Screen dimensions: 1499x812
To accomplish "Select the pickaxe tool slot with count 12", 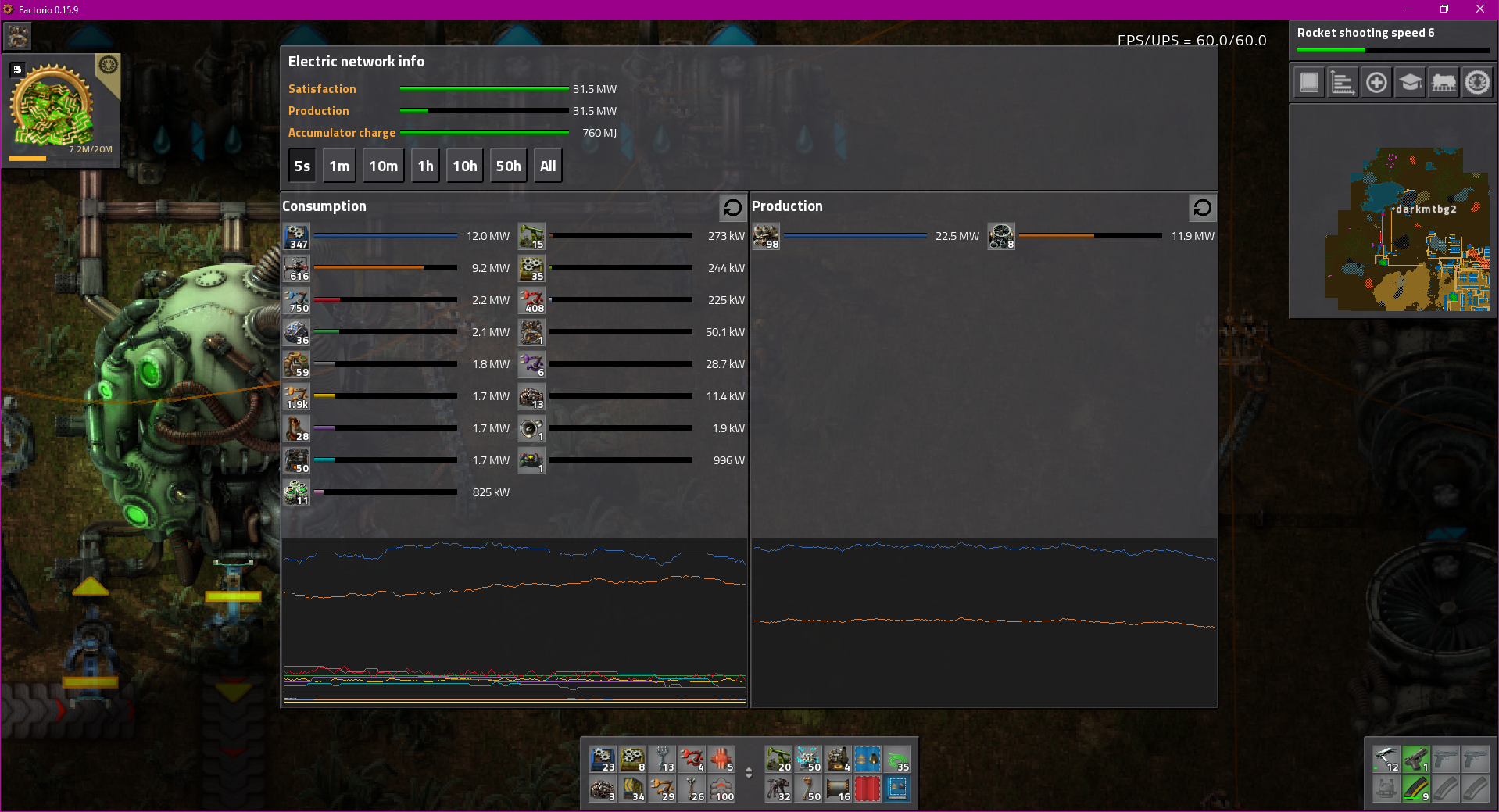I will pyautogui.click(x=1386, y=759).
